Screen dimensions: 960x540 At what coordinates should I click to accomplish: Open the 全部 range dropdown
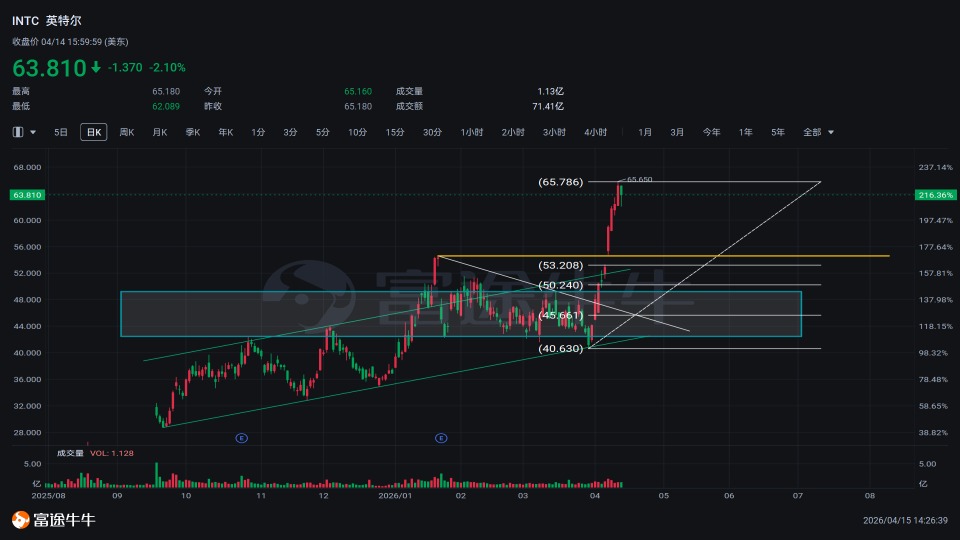click(x=819, y=132)
